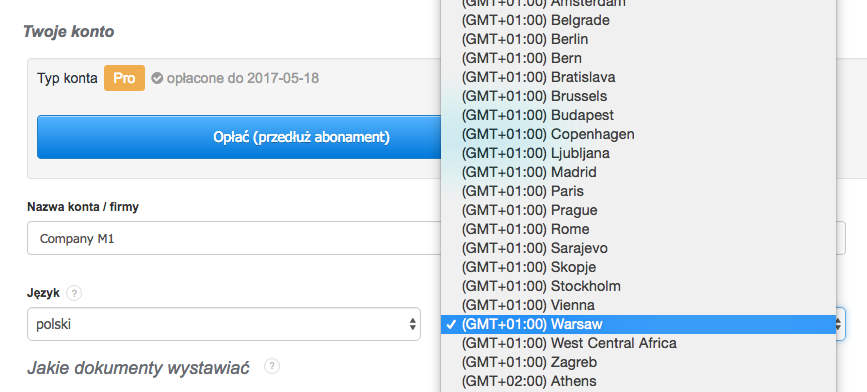Choose (GMT+01:00) Zagreb timezone
This screenshot has width=867, height=392.
pyautogui.click(x=639, y=362)
